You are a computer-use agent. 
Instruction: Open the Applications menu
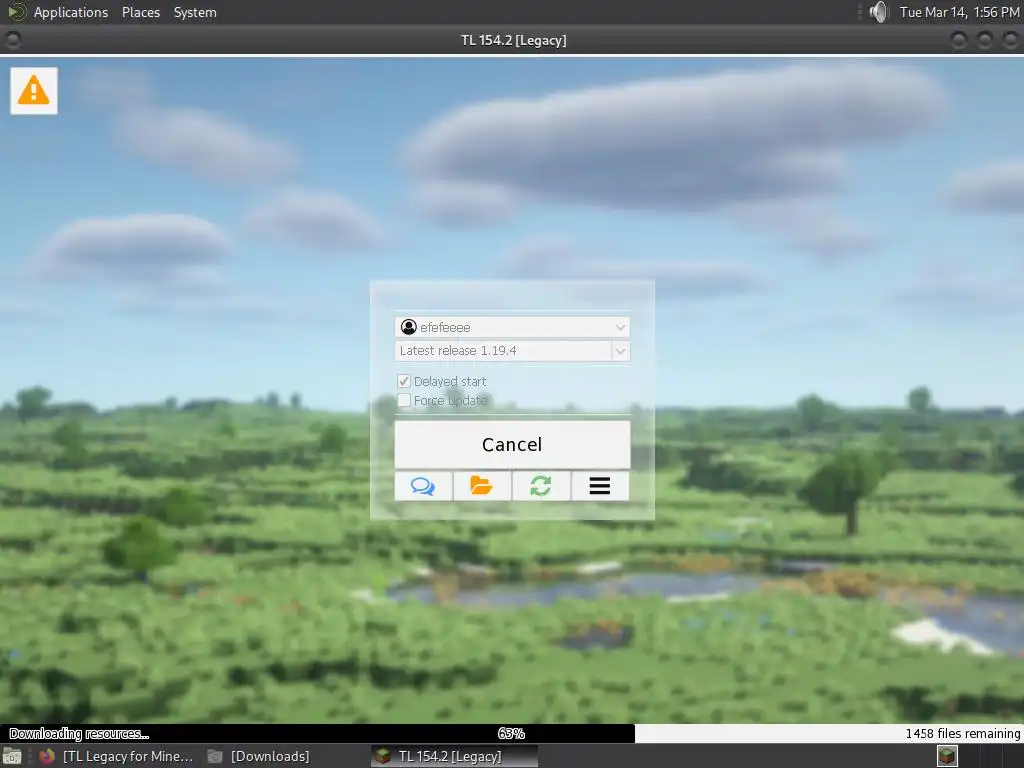point(71,12)
